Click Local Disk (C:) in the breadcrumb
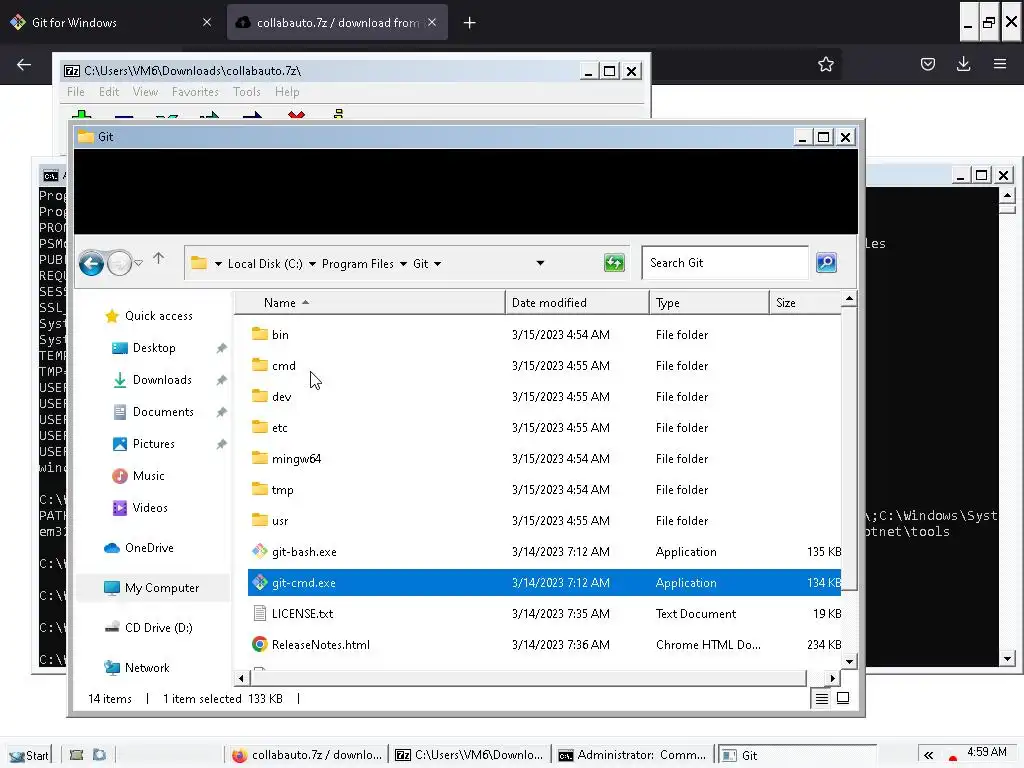This screenshot has height=768, width=1024. (265, 264)
